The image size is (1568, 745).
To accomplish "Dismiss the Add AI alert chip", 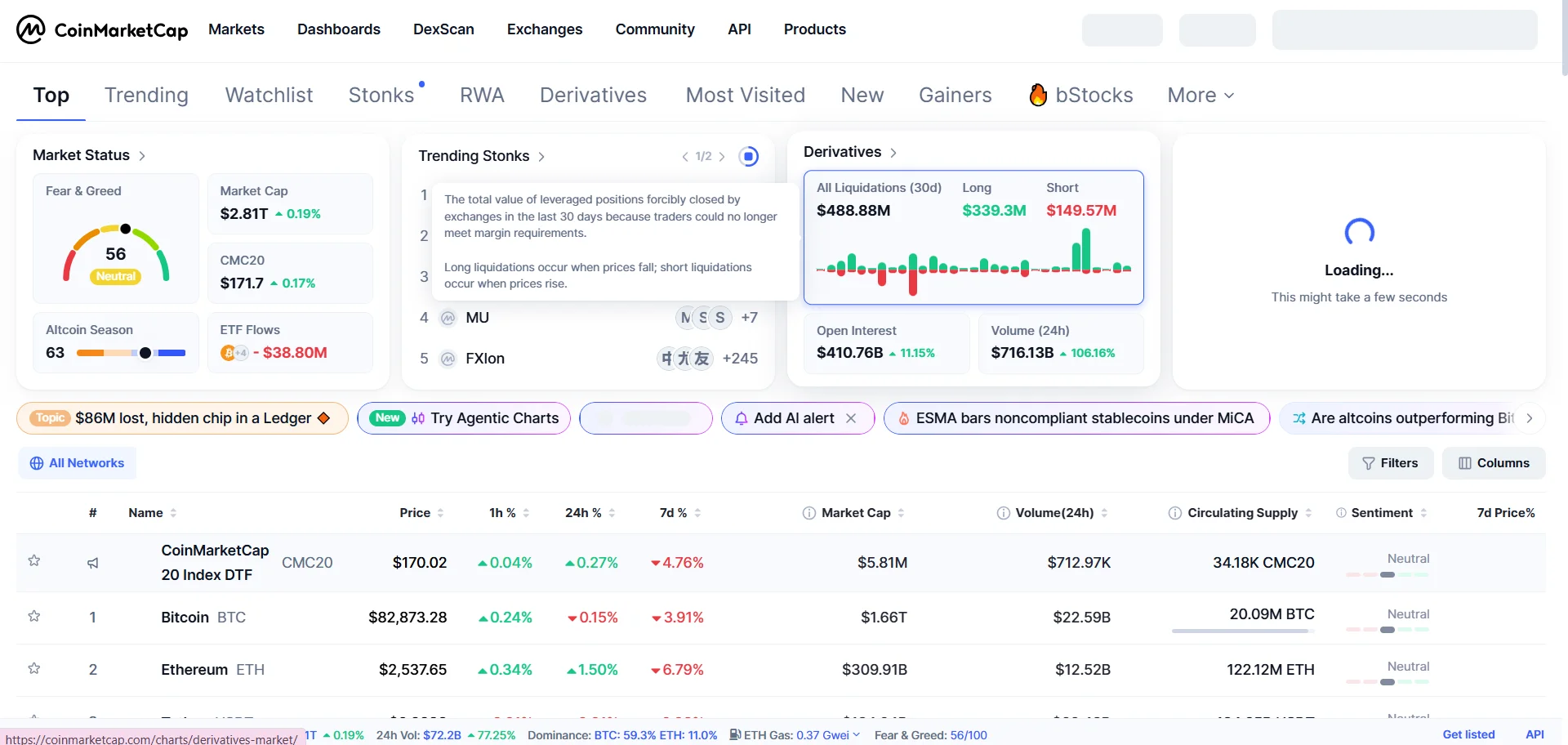I will [x=851, y=418].
